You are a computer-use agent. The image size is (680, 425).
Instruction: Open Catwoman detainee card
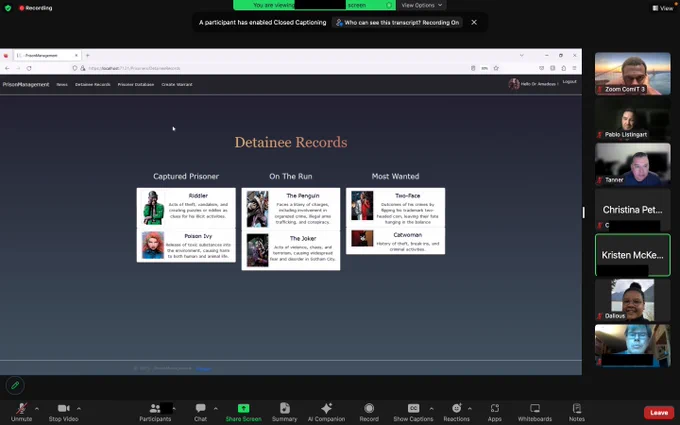coord(395,241)
